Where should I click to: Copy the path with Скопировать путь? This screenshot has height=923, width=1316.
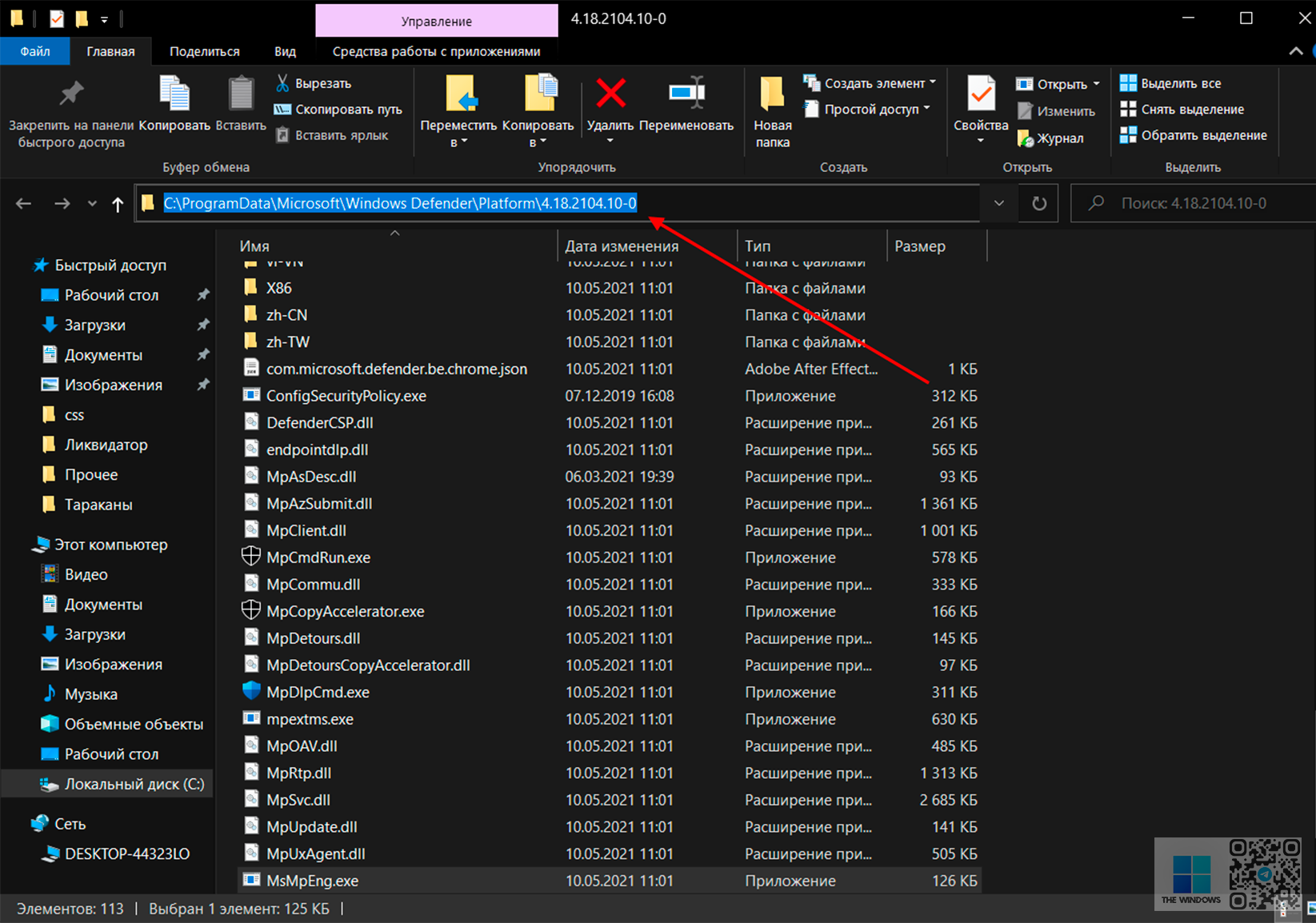click(x=338, y=110)
